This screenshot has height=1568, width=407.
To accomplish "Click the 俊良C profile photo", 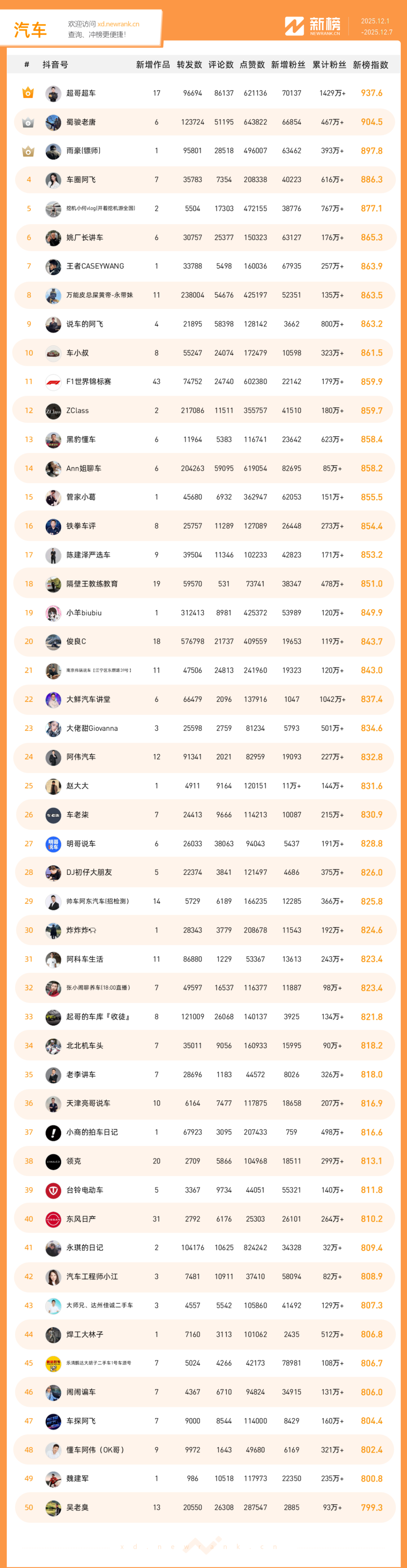I will coord(53,642).
